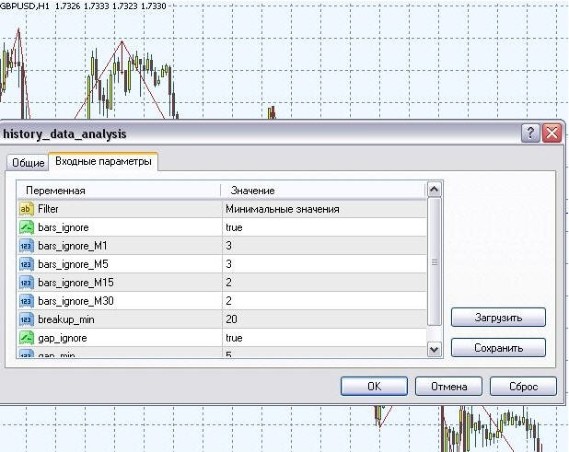Click the Переменная column header
Image resolution: width=569 pixels, height=452 pixels.
point(119,190)
